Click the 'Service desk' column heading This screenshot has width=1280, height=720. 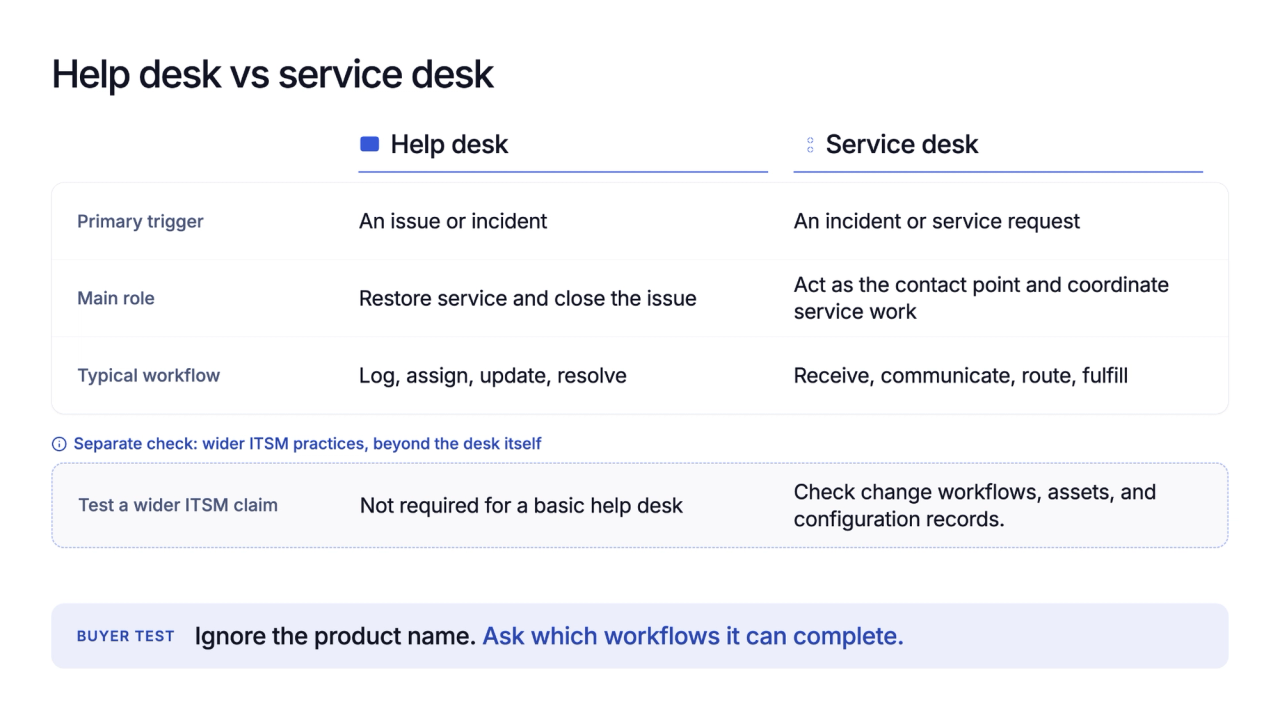pos(902,144)
